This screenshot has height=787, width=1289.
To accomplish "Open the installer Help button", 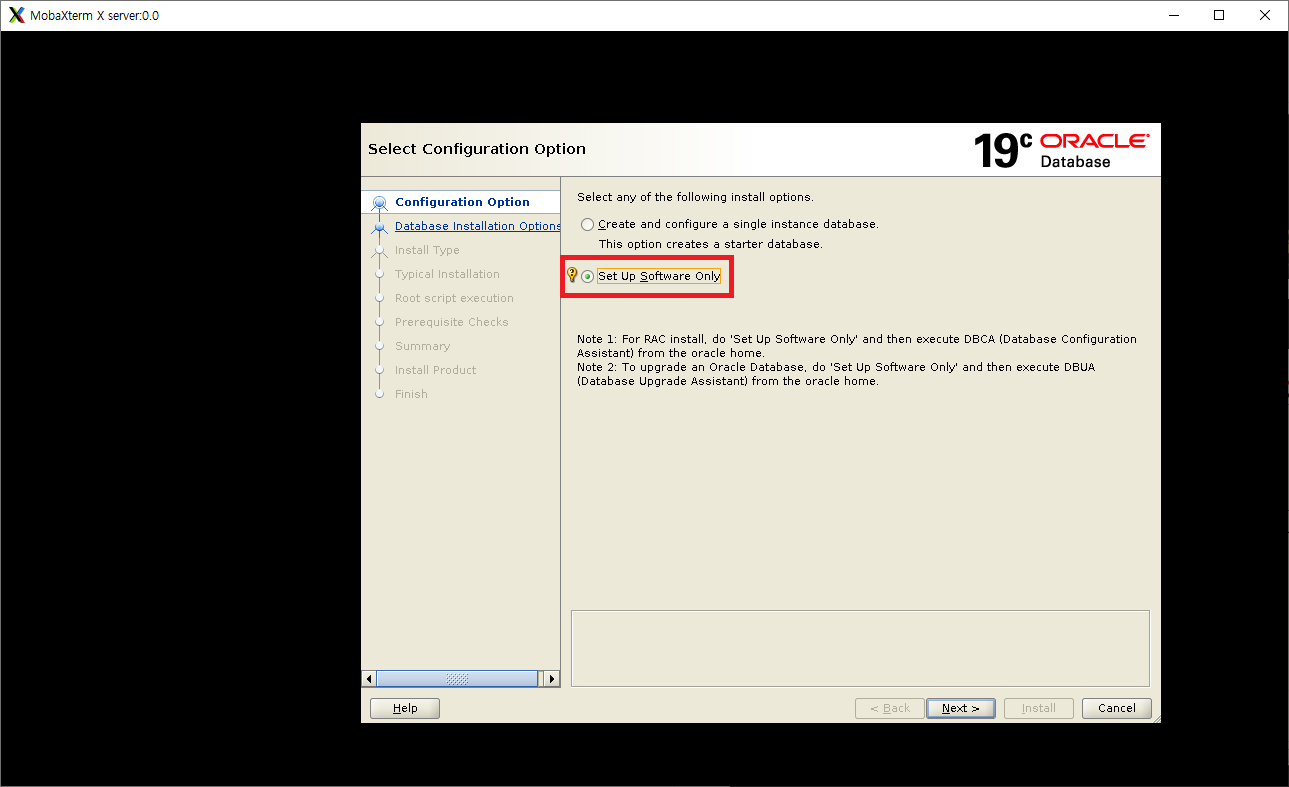I will 405,708.
